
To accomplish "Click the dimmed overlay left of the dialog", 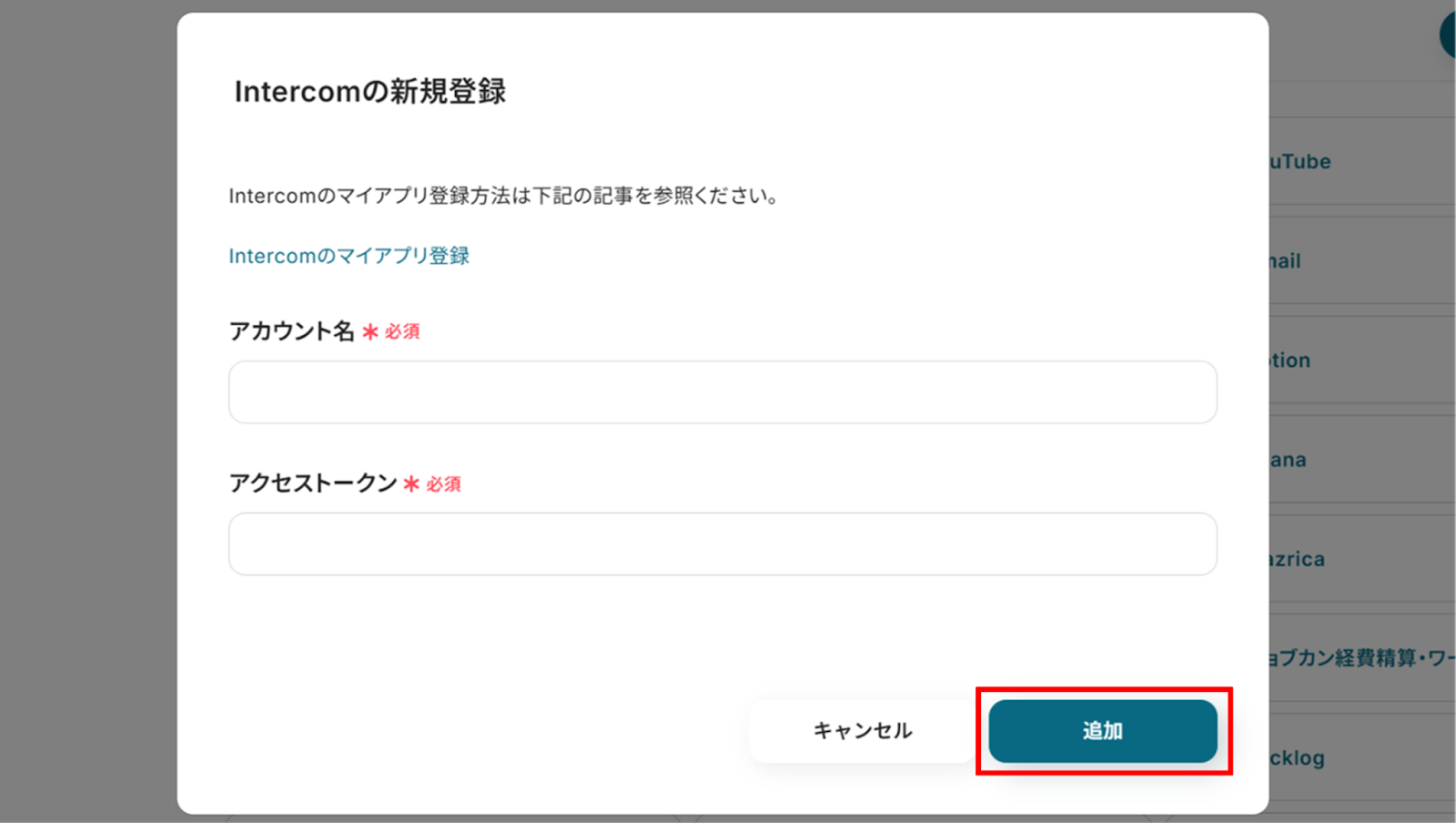I will (86, 410).
